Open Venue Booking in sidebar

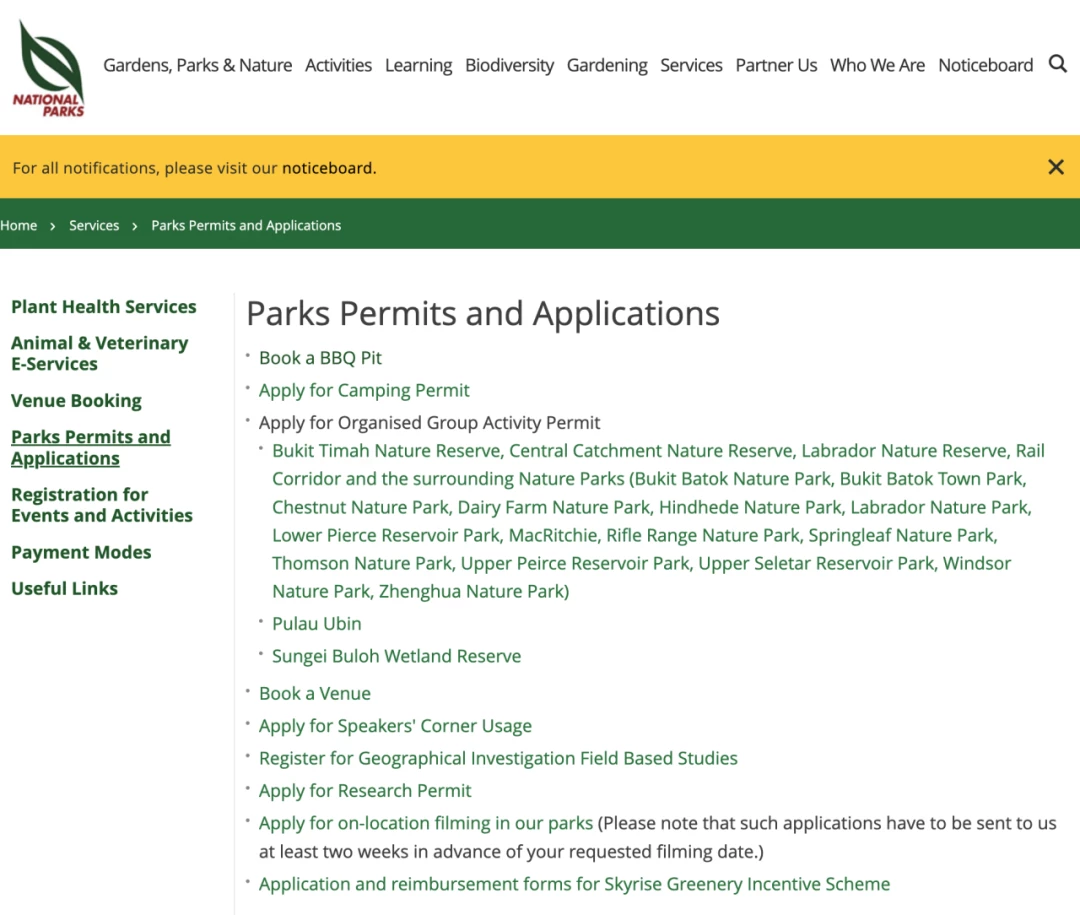76,400
